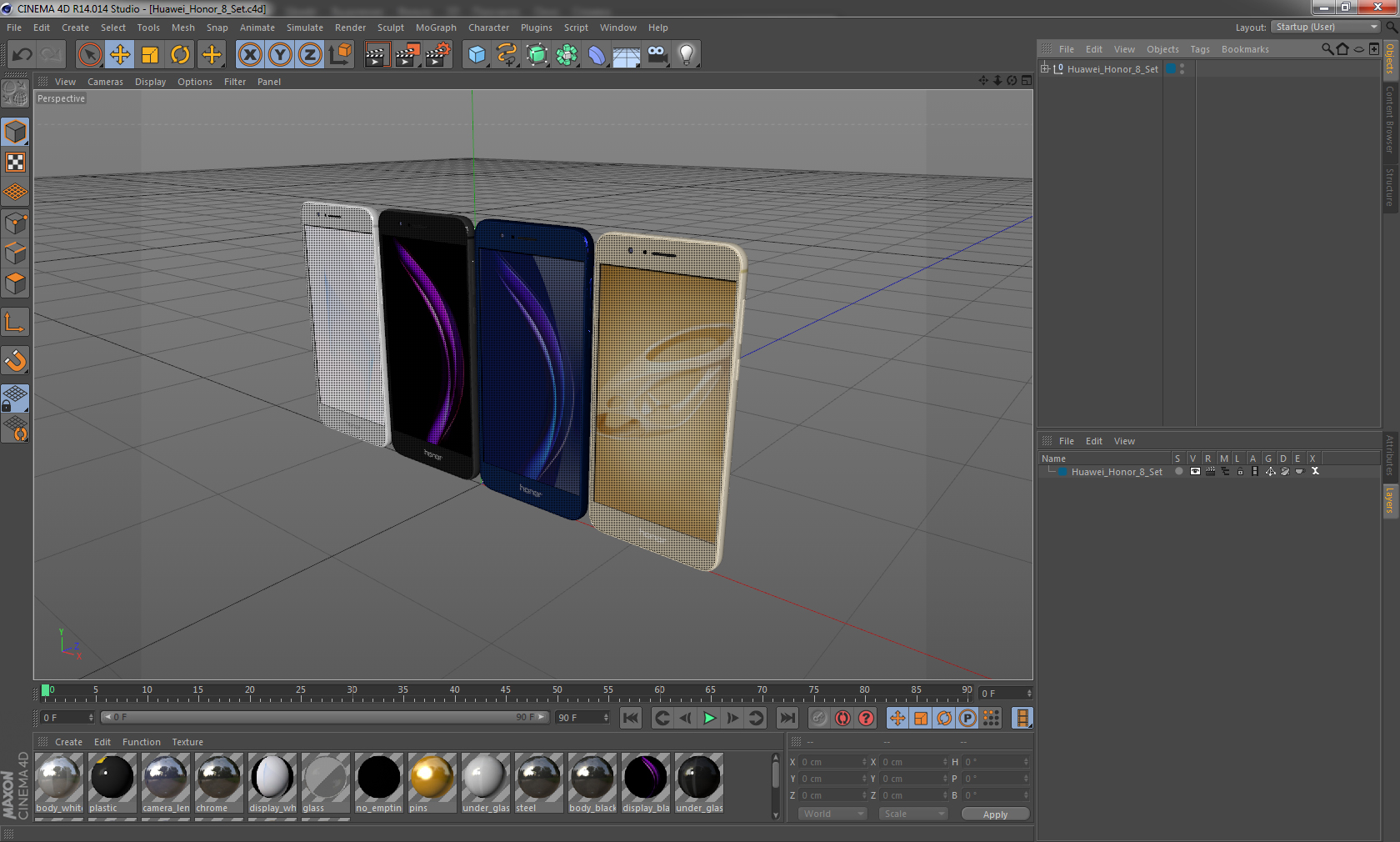Switch to Texture mode
Viewport: 1400px width, 842px height.
16,162
